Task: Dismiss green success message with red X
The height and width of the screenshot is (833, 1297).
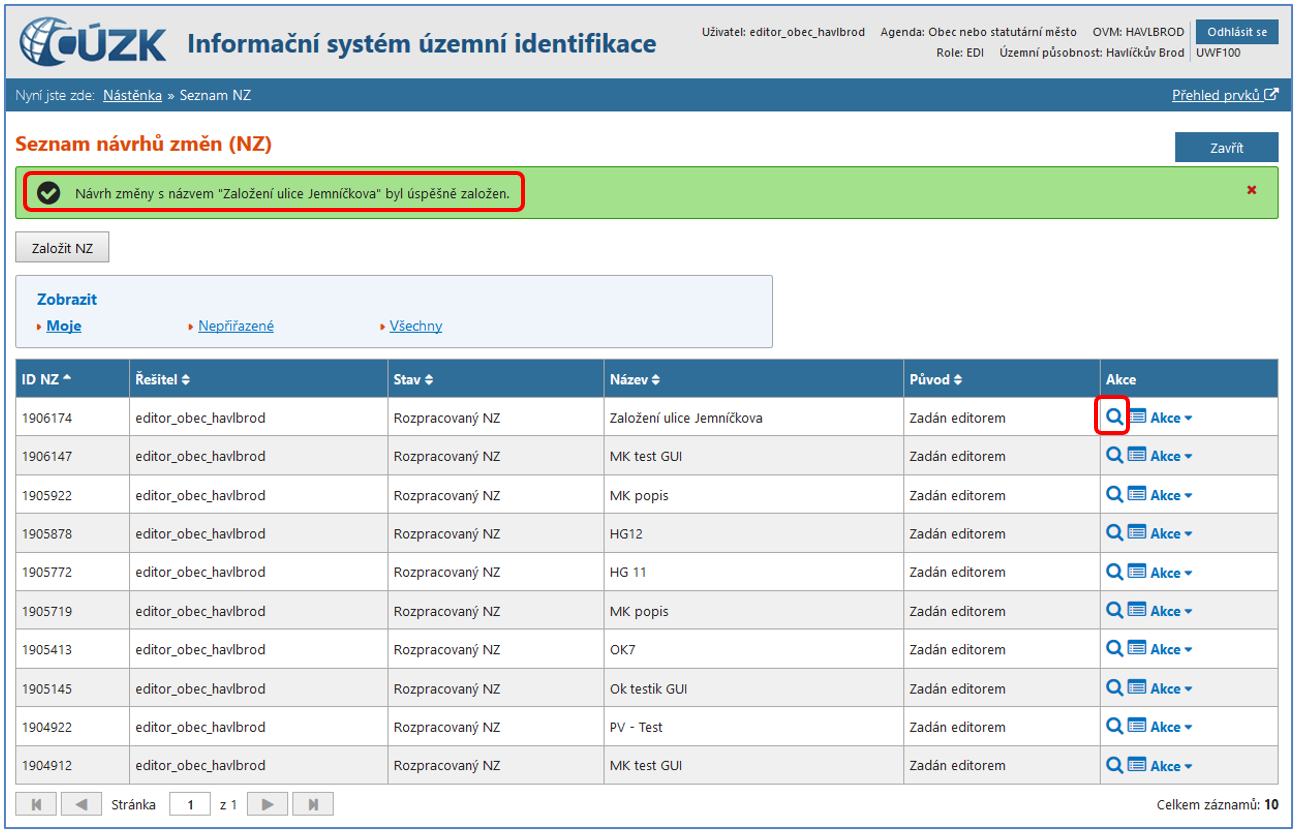Action: pyautogui.click(x=1251, y=190)
